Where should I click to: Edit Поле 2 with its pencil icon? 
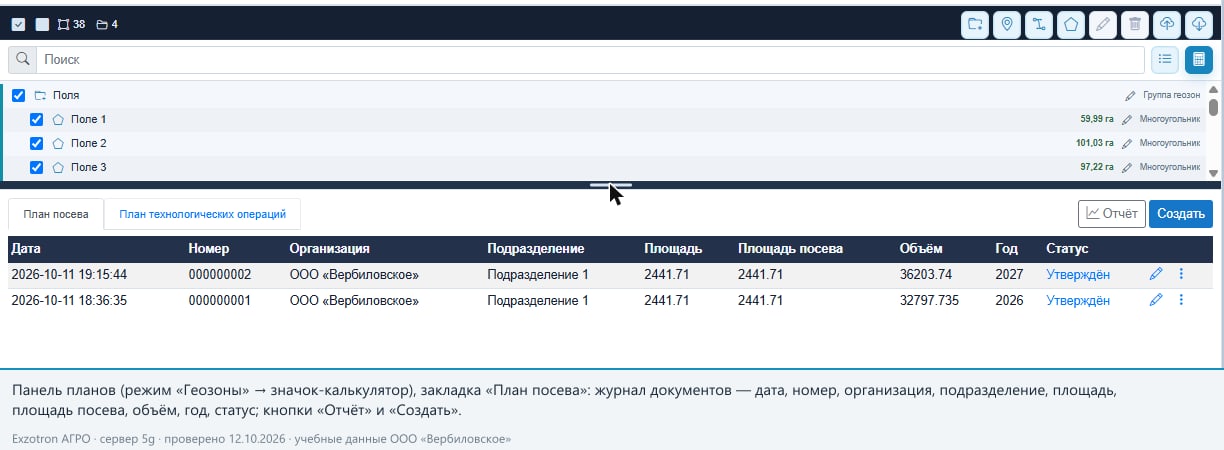pos(1127,144)
